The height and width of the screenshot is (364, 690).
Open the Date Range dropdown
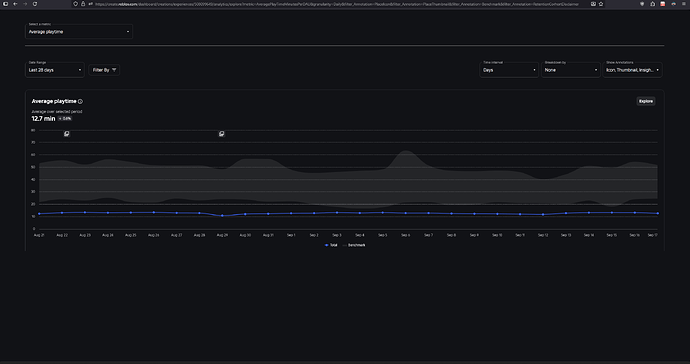[55, 70]
